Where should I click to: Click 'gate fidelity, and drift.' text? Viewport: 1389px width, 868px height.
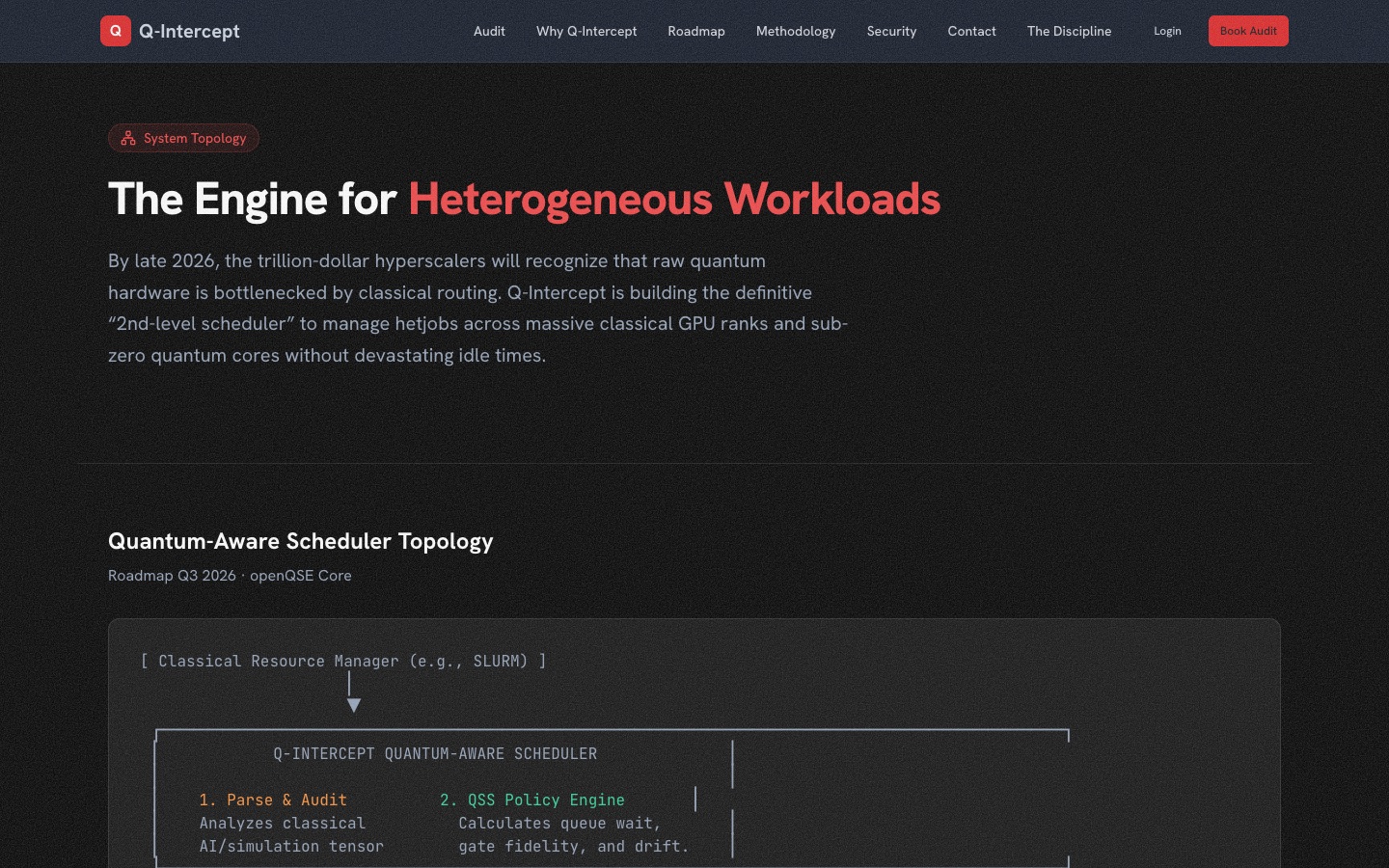[x=574, y=846]
